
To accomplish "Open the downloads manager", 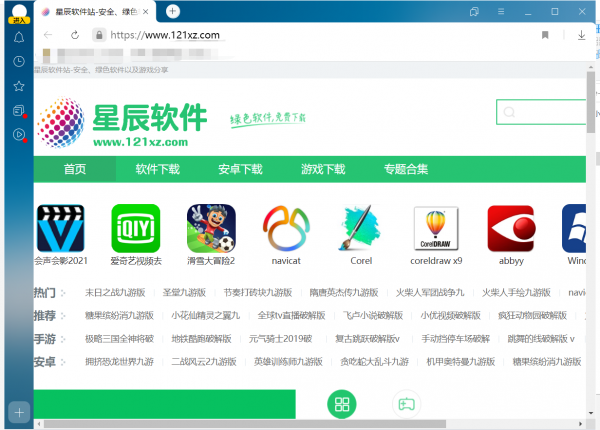I will (x=581, y=35).
